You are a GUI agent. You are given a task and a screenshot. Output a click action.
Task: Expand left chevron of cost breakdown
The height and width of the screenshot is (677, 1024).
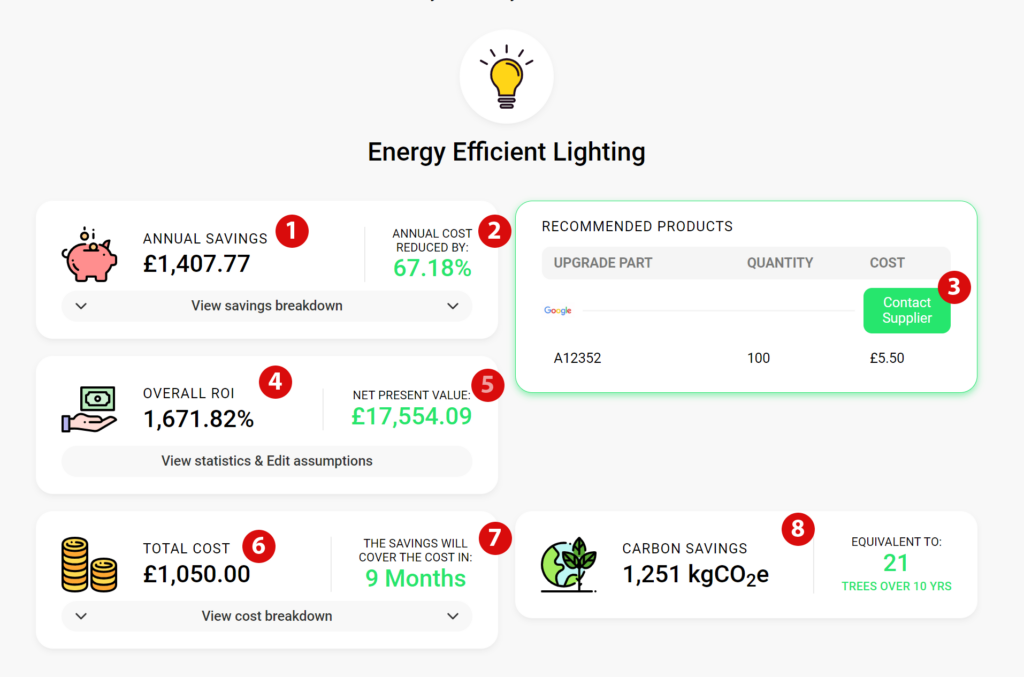pos(81,616)
